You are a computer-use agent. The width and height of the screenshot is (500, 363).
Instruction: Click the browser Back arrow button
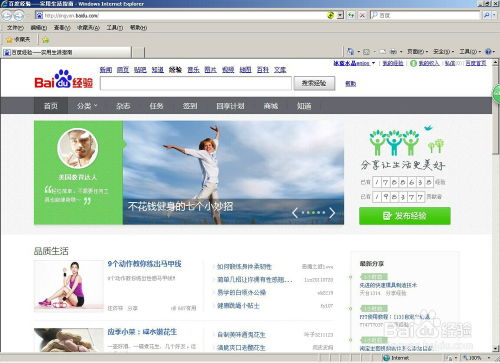(x=7, y=15)
